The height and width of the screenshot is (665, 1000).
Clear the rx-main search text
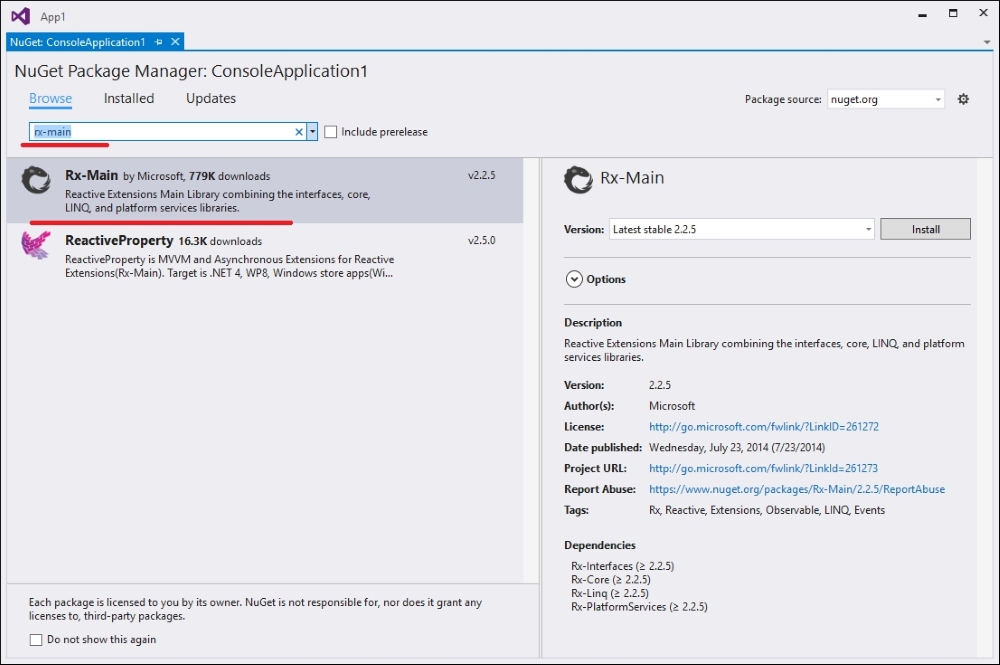point(298,132)
